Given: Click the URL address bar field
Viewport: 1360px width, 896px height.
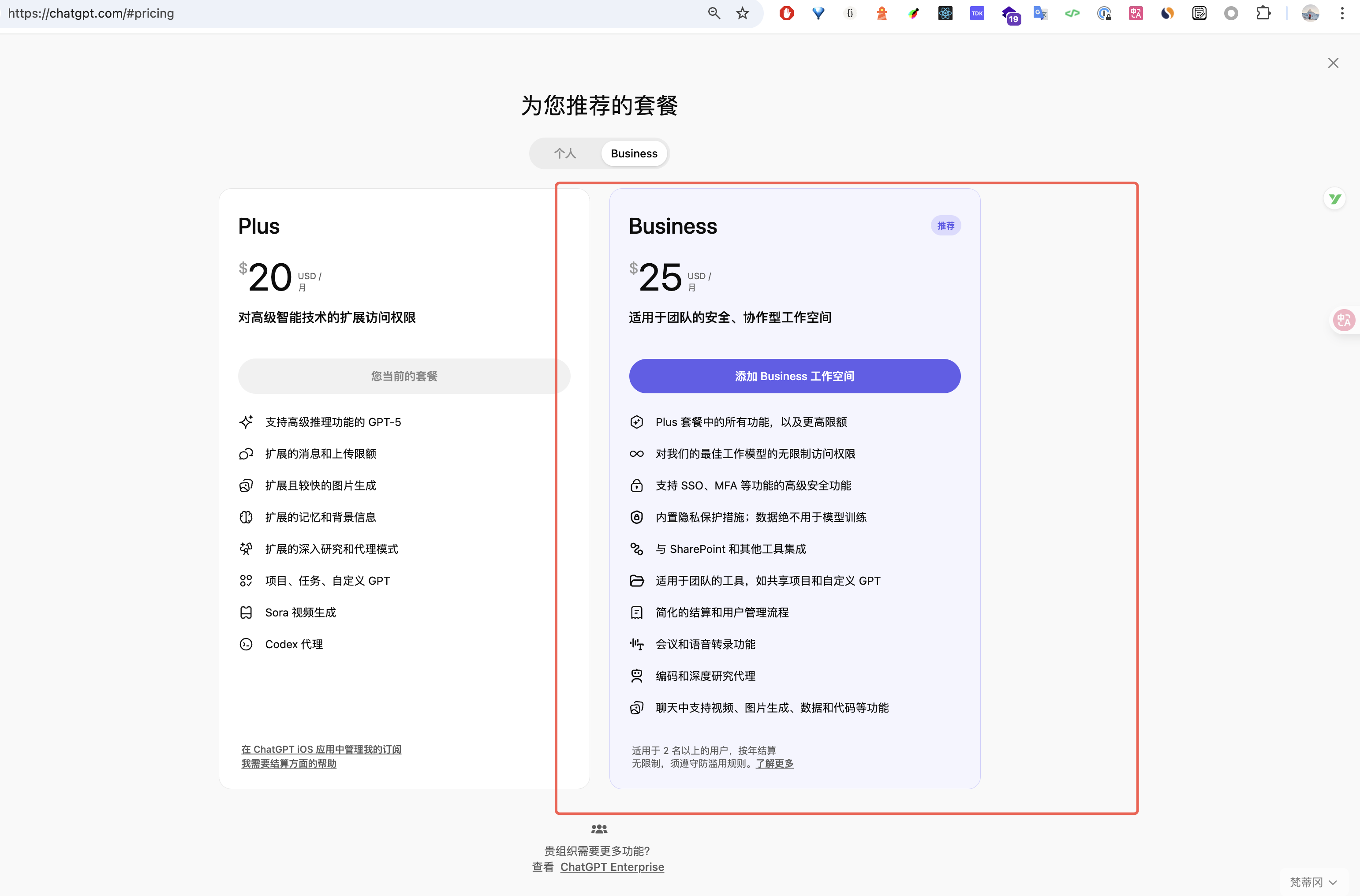Looking at the screenshot, I should pyautogui.click(x=343, y=13).
